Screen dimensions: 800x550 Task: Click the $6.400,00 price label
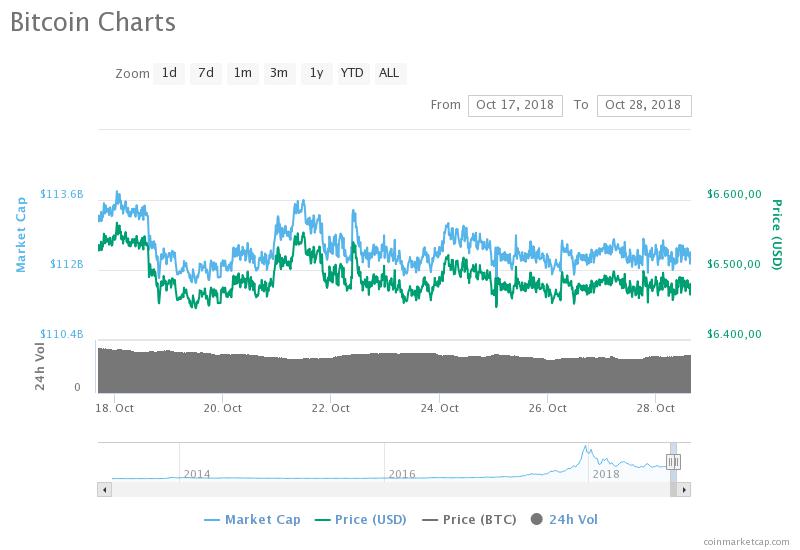734,334
